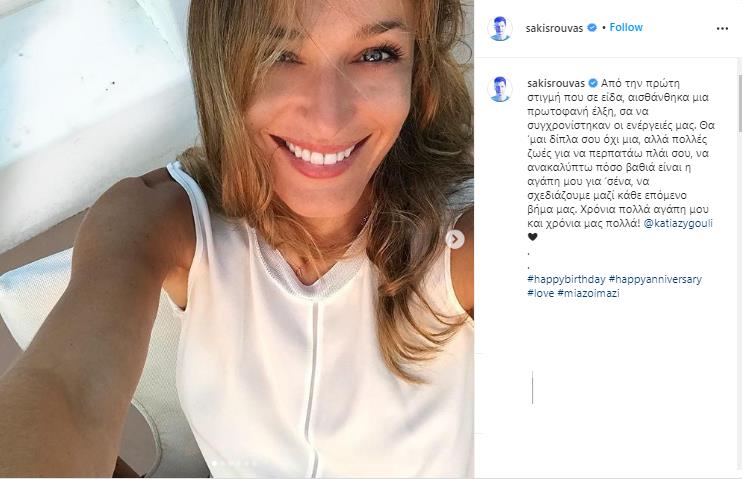This screenshot has height=479, width=742.
Task: Click the selfie photo of the woman
Action: [237, 239]
